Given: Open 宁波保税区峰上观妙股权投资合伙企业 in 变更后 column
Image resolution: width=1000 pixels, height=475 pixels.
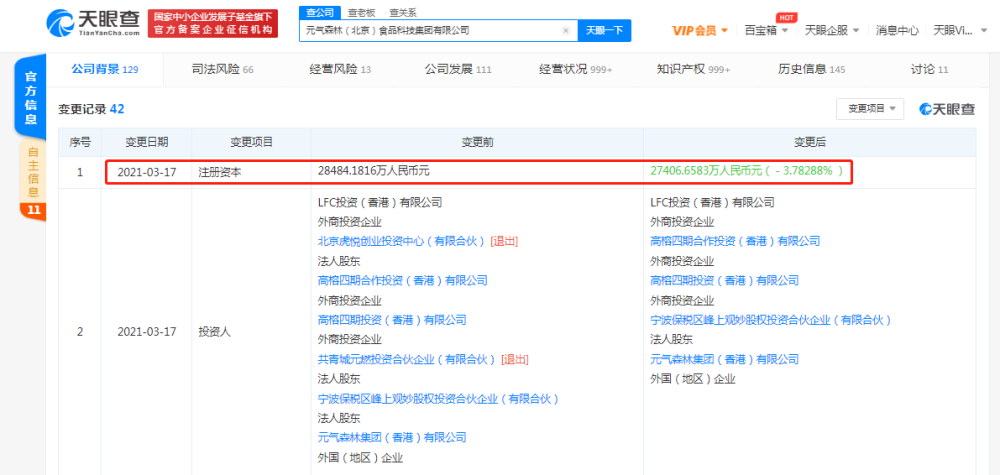Looking at the screenshot, I should coord(770,320).
